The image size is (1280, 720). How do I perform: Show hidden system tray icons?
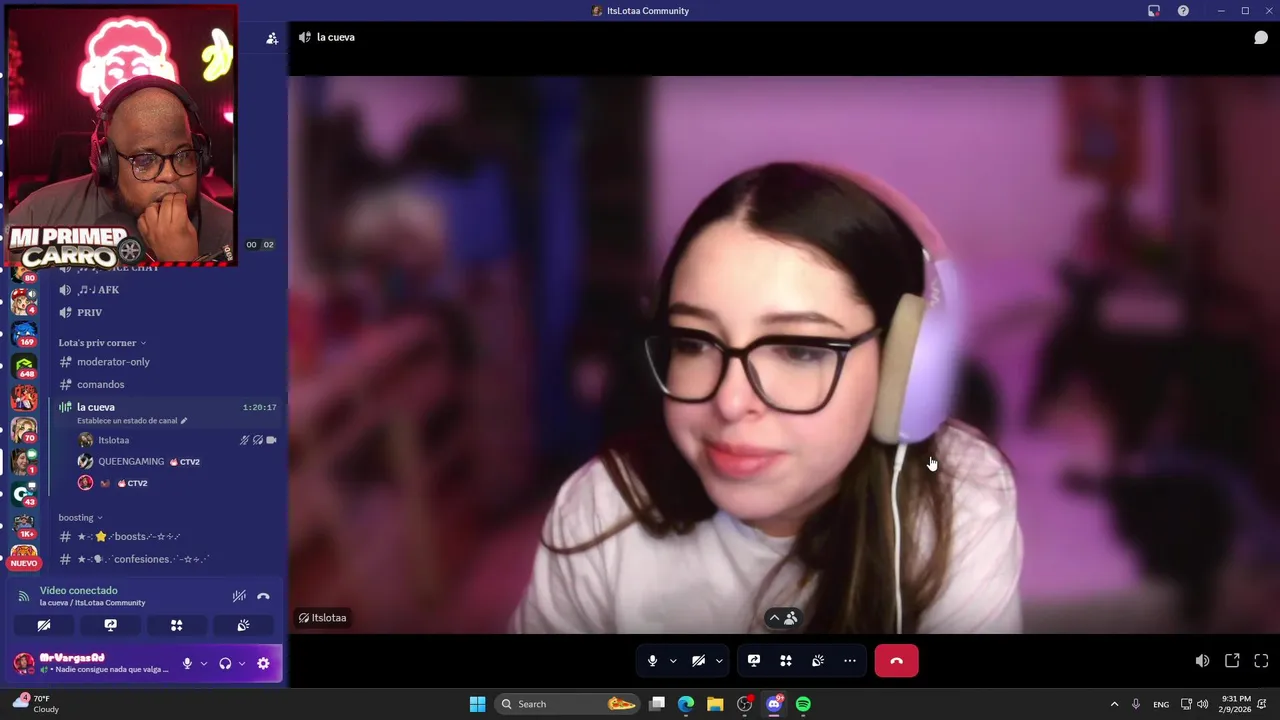(1114, 704)
